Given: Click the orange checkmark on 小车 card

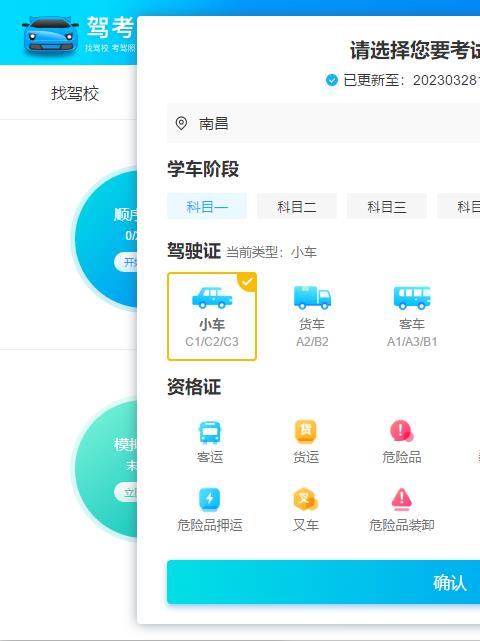Looking at the screenshot, I should (x=247, y=282).
